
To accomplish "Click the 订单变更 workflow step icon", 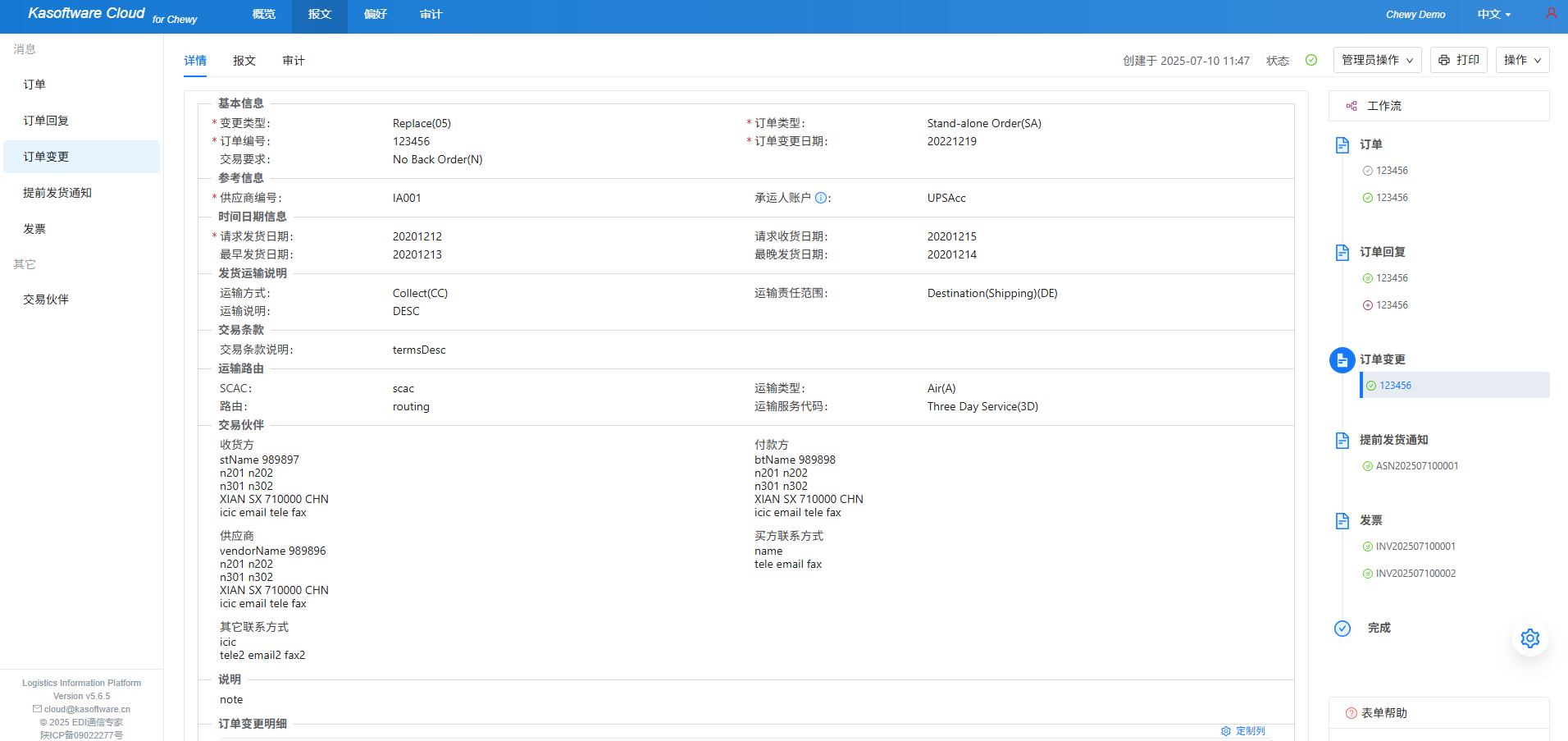I will click(x=1342, y=360).
